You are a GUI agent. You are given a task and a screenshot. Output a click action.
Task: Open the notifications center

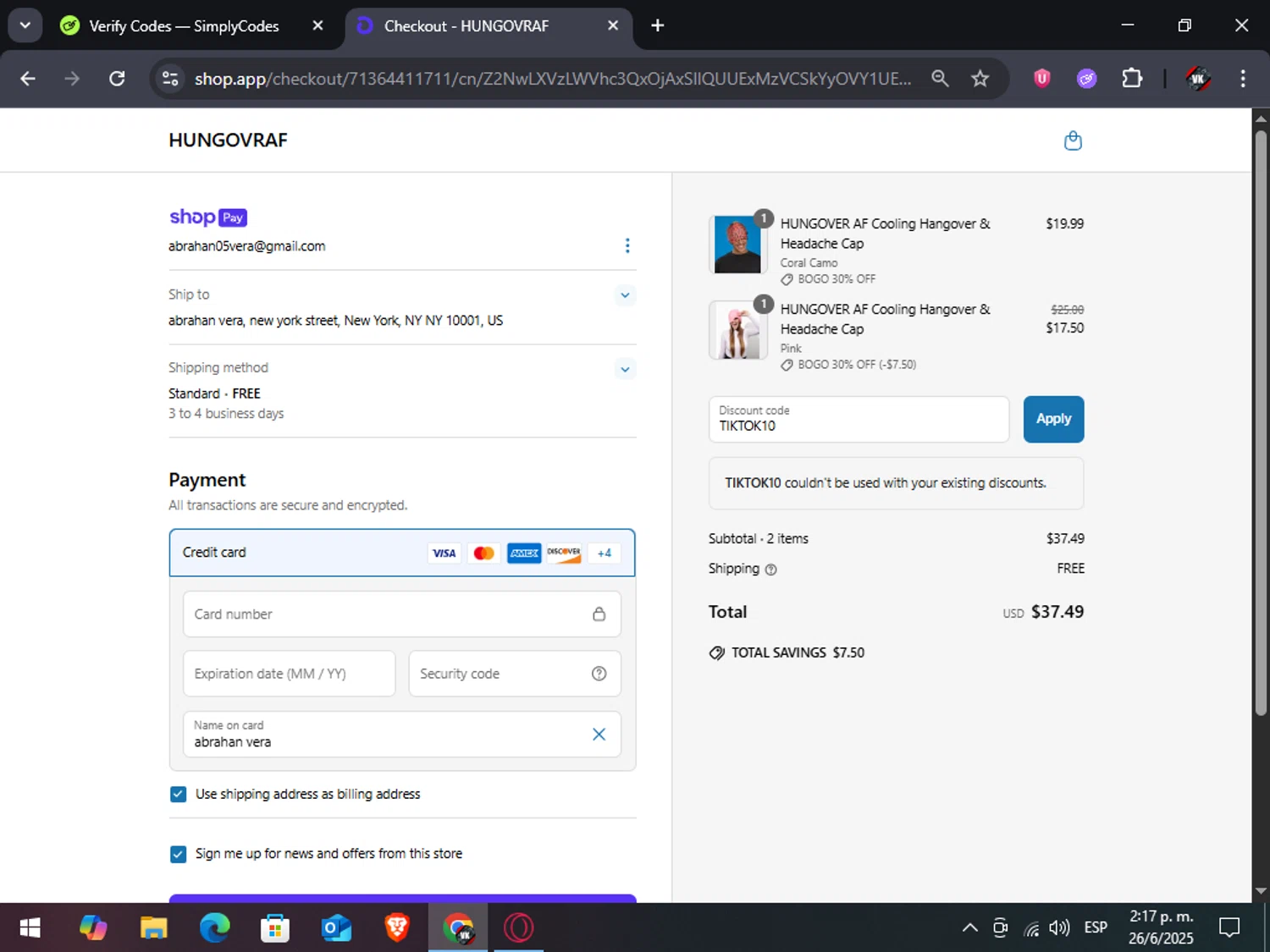1229,928
